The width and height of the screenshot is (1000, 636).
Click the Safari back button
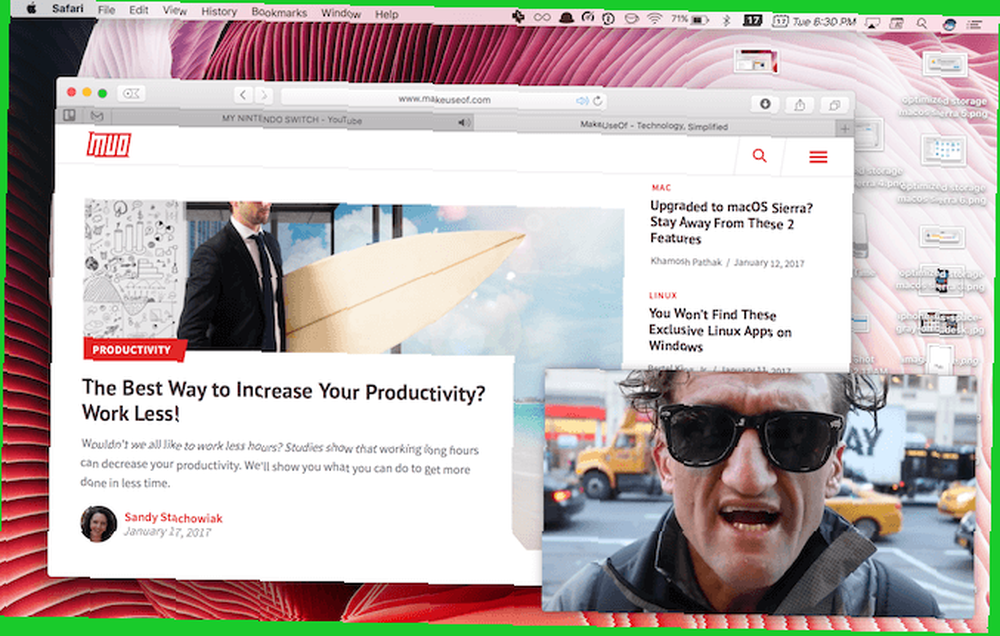(x=243, y=95)
